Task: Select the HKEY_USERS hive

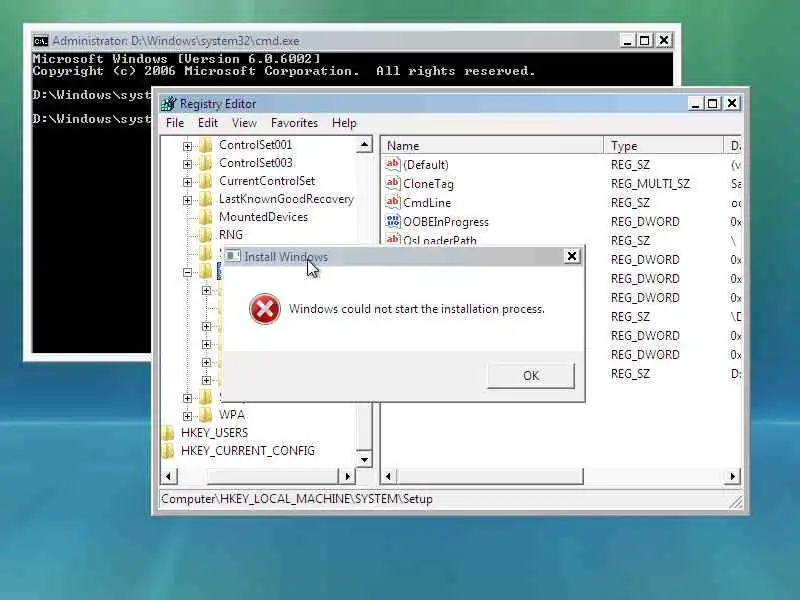Action: tap(214, 433)
